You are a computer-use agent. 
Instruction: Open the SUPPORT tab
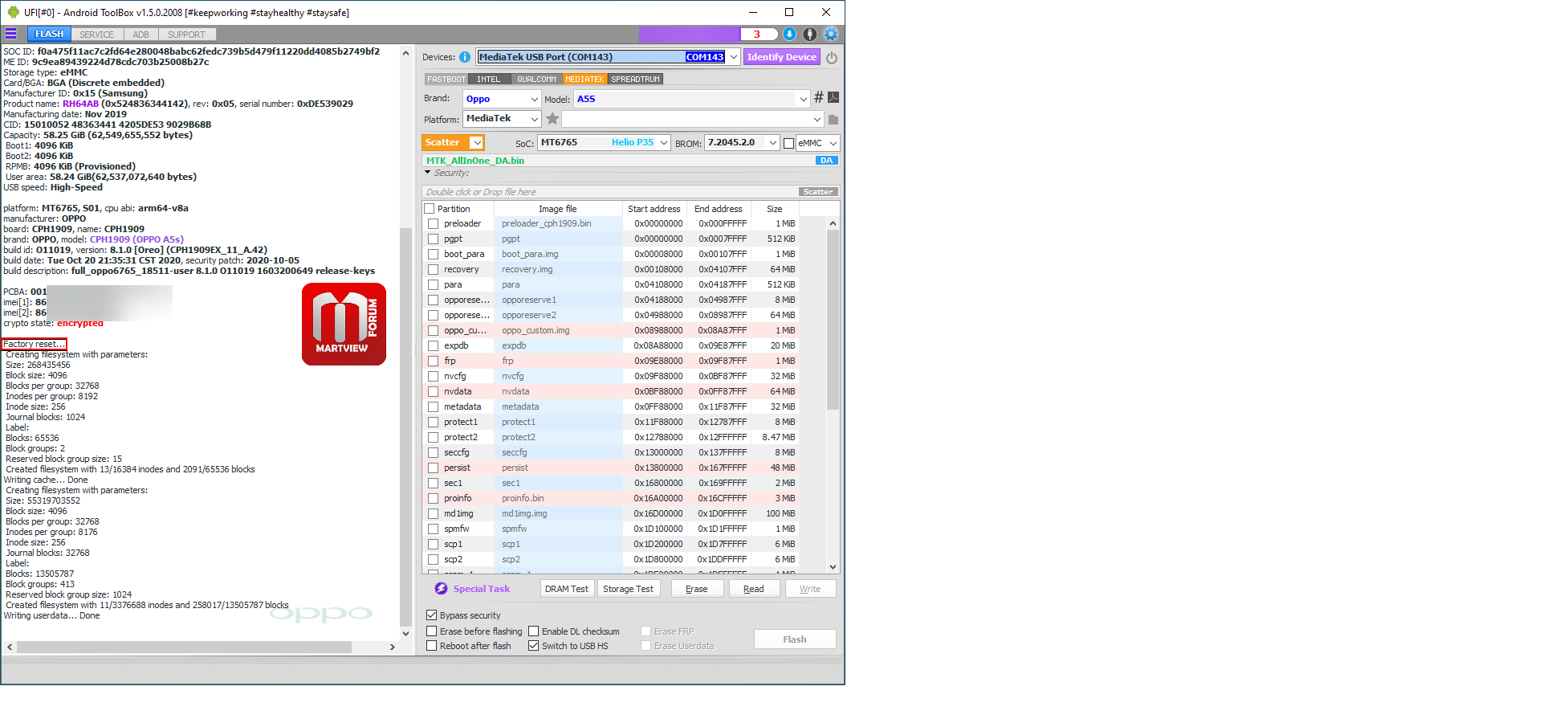pyautogui.click(x=186, y=35)
